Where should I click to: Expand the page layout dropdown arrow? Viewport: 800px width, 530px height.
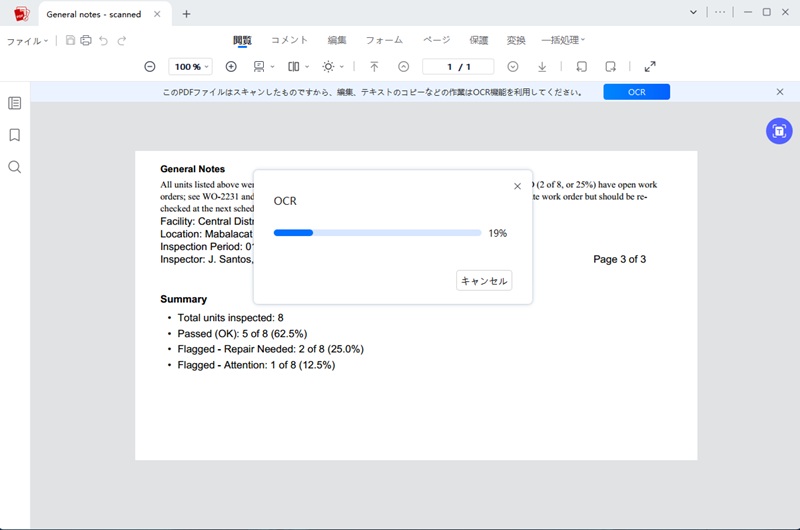[x=307, y=67]
